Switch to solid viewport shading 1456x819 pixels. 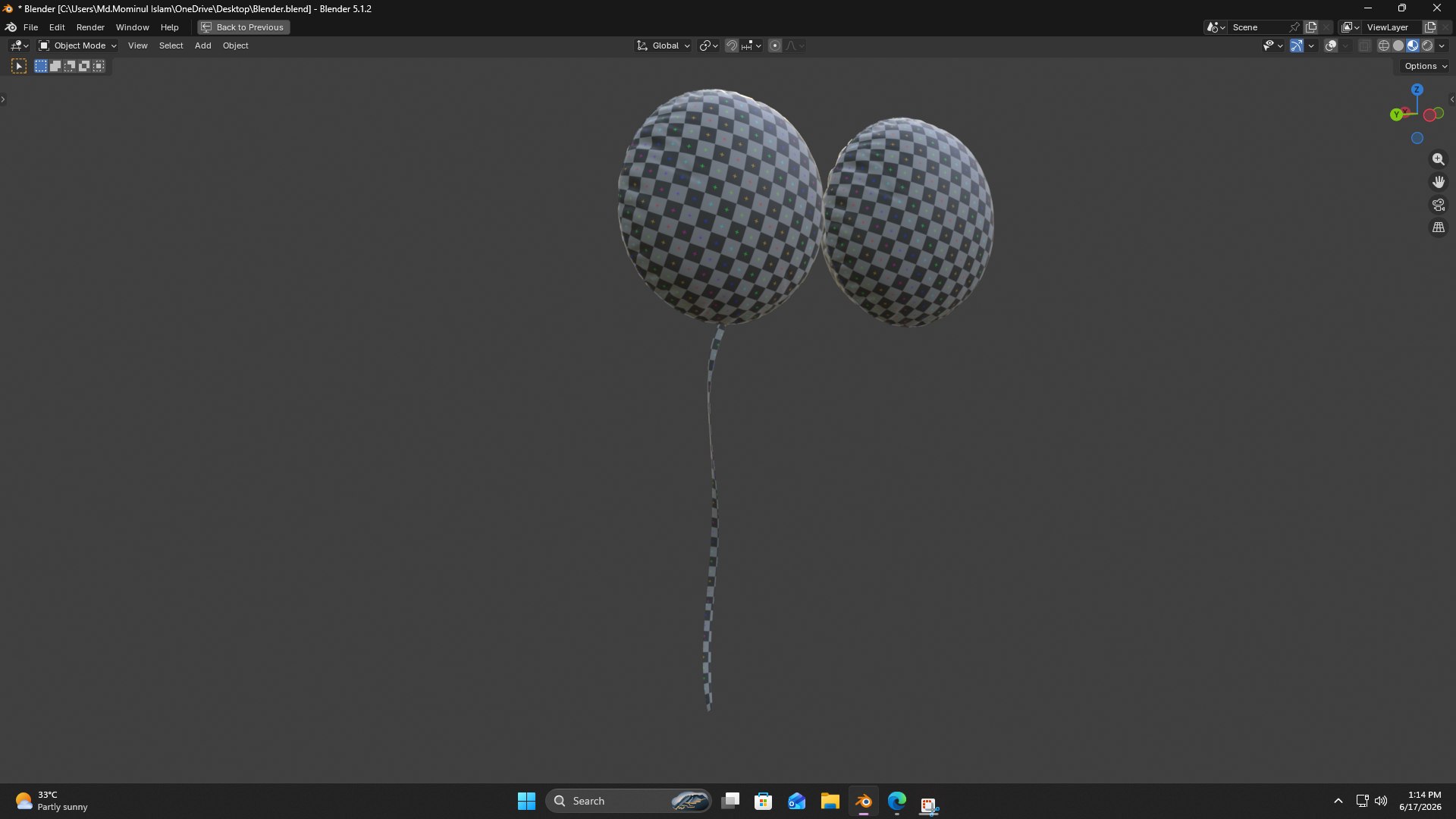[x=1398, y=45]
